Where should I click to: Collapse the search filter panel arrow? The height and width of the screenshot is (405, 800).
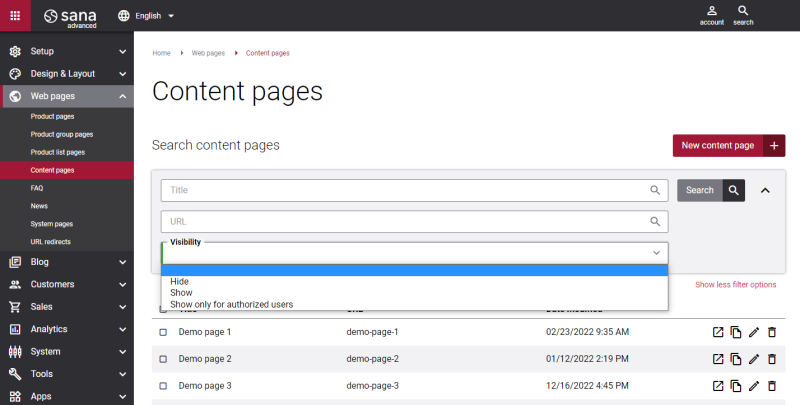point(765,190)
